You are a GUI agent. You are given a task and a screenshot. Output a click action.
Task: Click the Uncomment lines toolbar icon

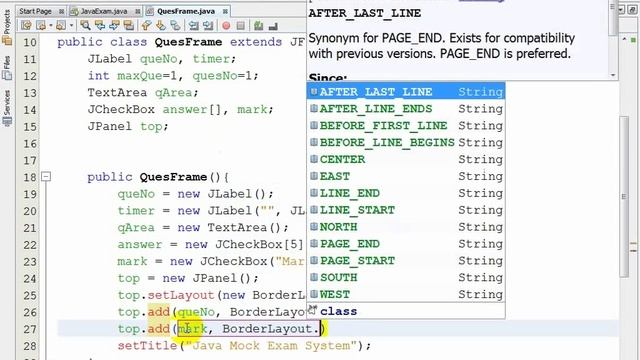point(273,26)
